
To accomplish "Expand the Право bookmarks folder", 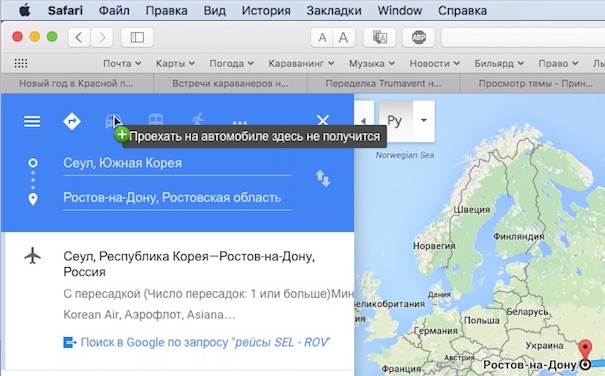I will (x=558, y=63).
